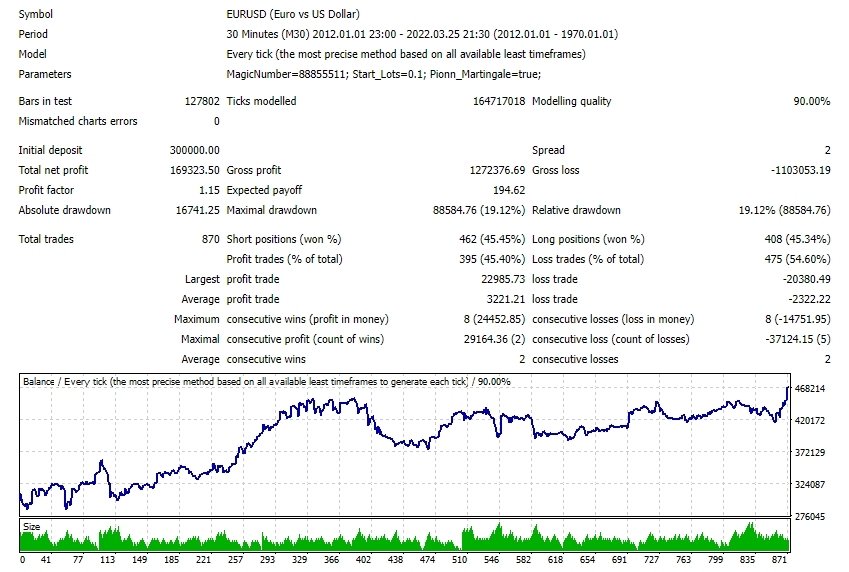Click the consecutive wins value 8 (24452.85)
Image resolution: width=849 pixels, height=572 pixels.
[x=494, y=320]
